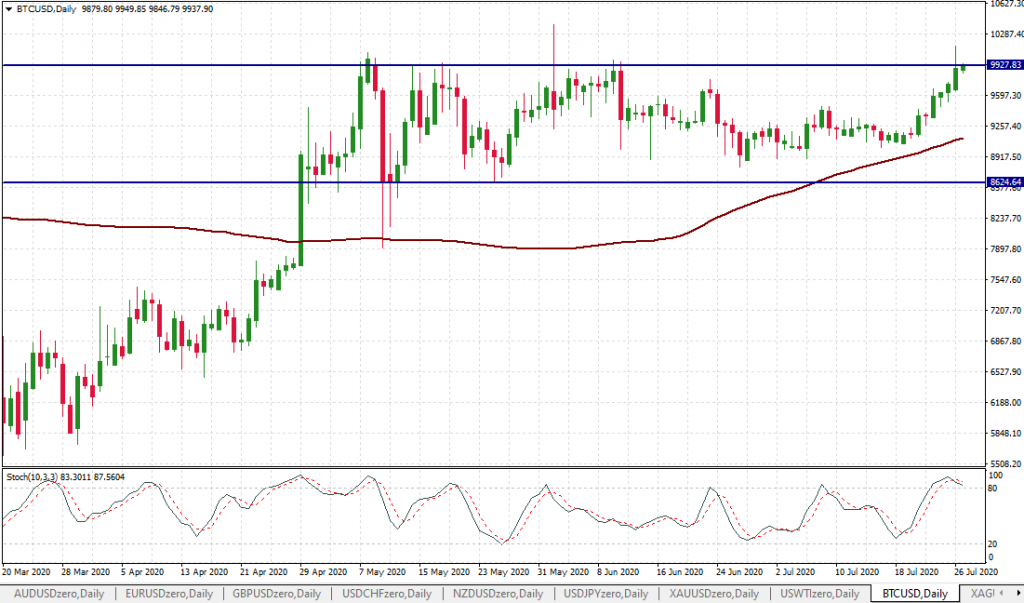This screenshot has width=1024, height=603.
Task: Click the active BTCUSD,Daily tab
Action: point(910,594)
